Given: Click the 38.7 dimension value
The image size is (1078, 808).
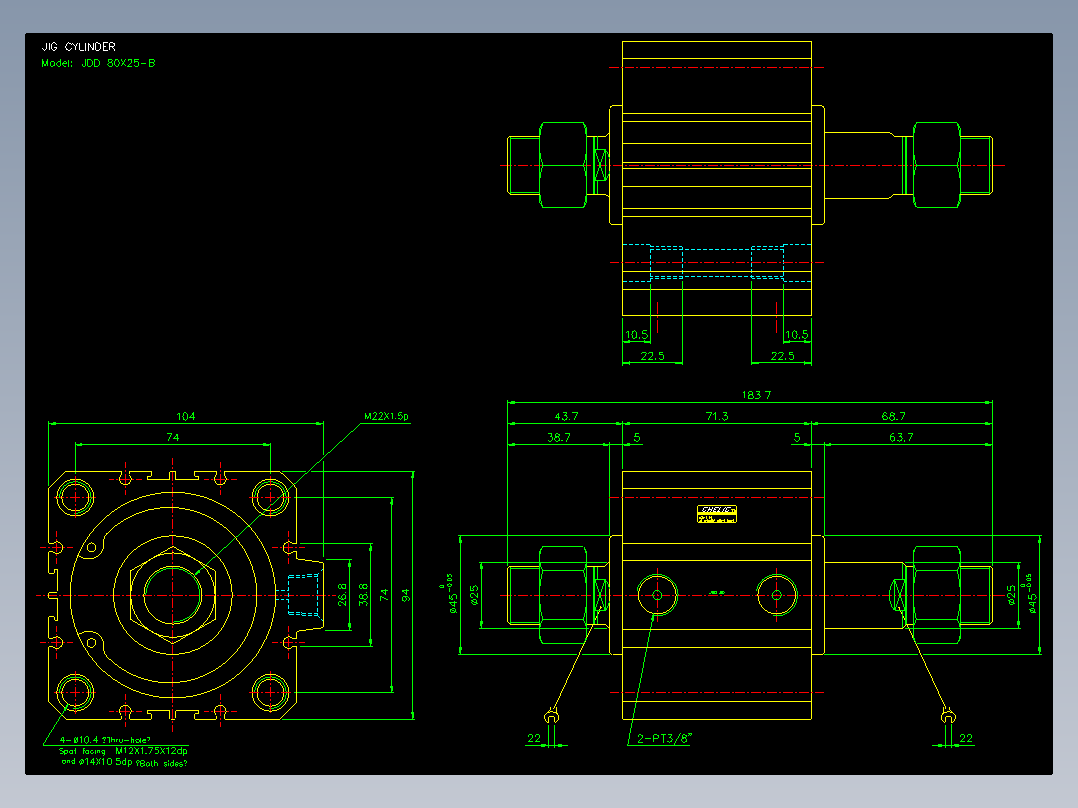Looking at the screenshot, I should 558,437.
